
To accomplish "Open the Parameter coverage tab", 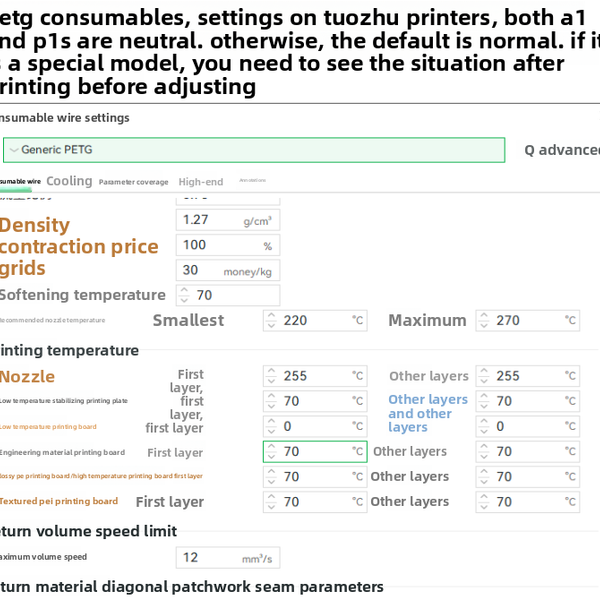I will pos(133,182).
